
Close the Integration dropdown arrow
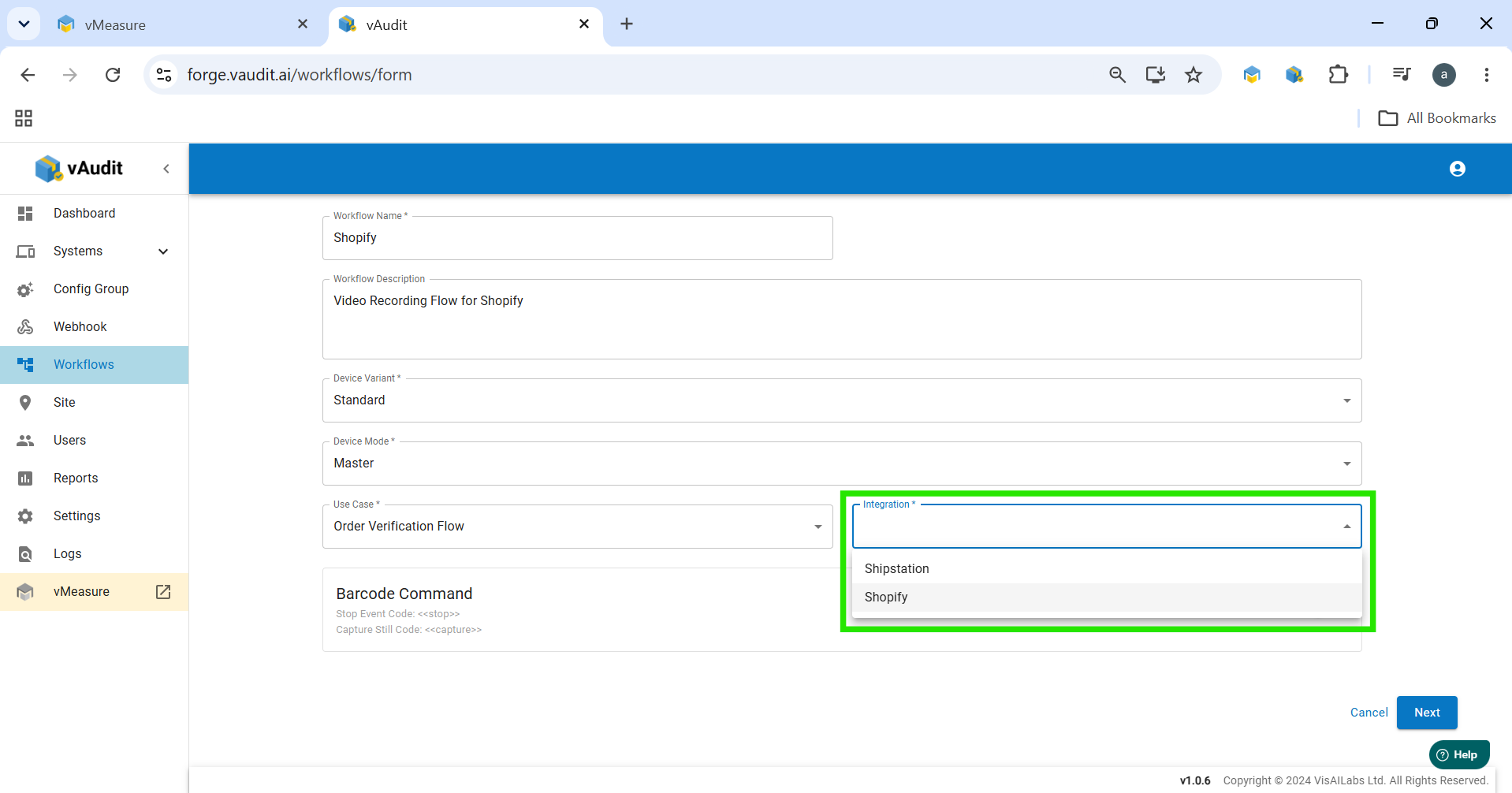(1347, 527)
